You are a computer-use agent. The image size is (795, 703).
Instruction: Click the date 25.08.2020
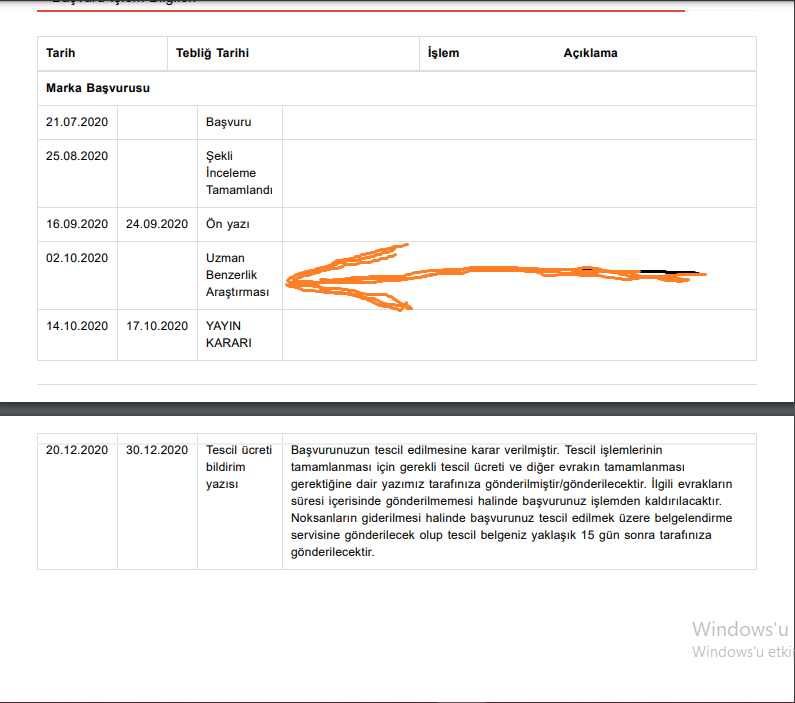[77, 156]
